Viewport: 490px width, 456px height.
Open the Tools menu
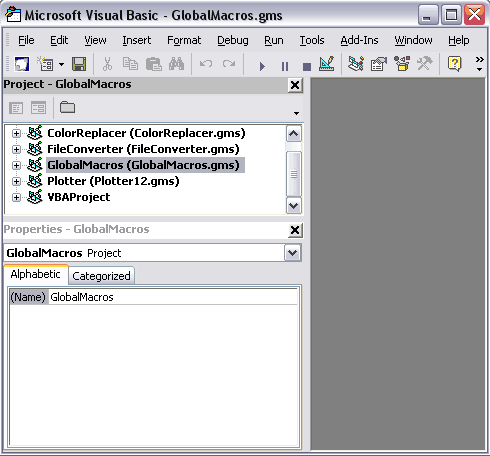coord(312,40)
